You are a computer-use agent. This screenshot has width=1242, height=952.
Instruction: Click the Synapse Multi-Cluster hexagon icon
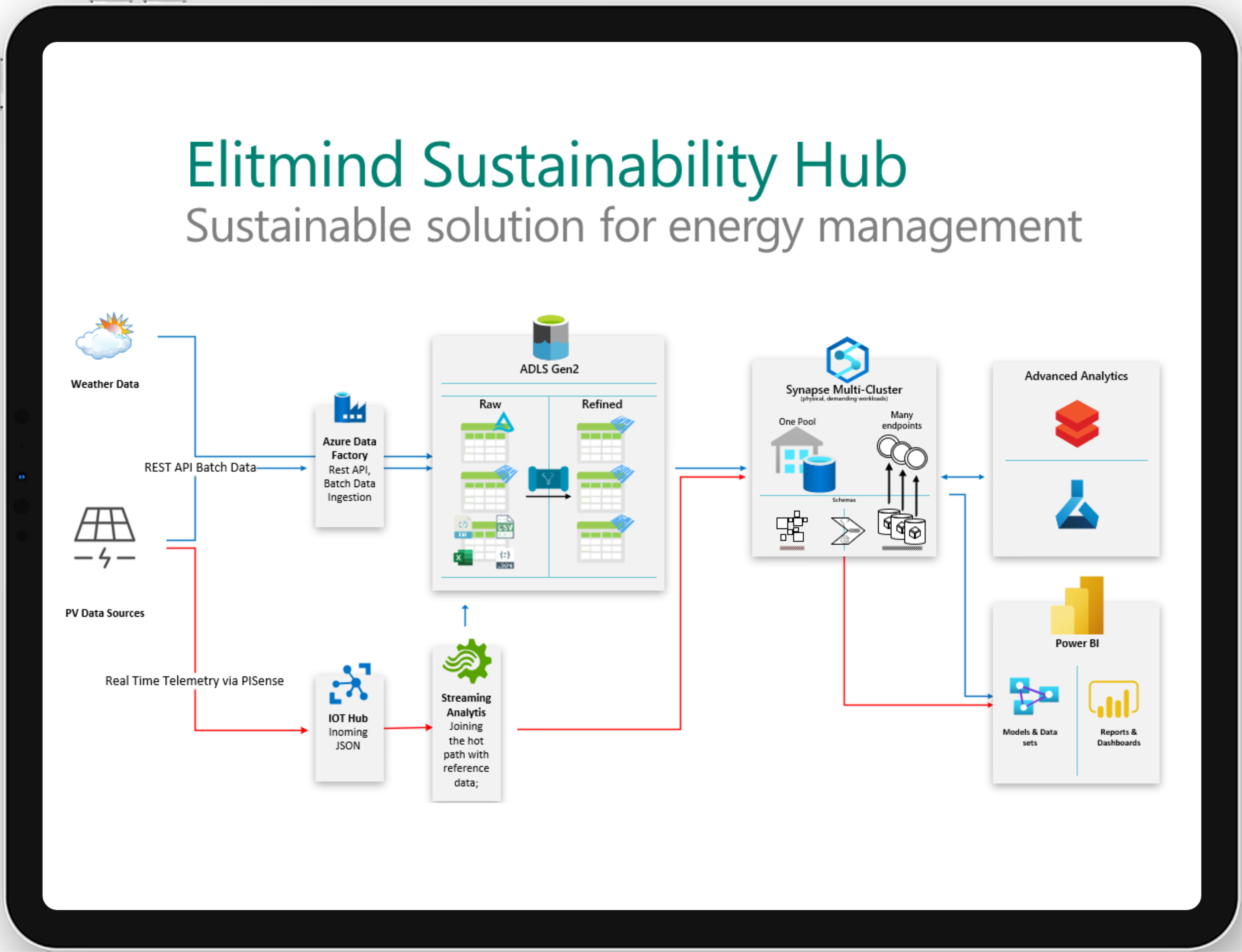click(x=847, y=360)
